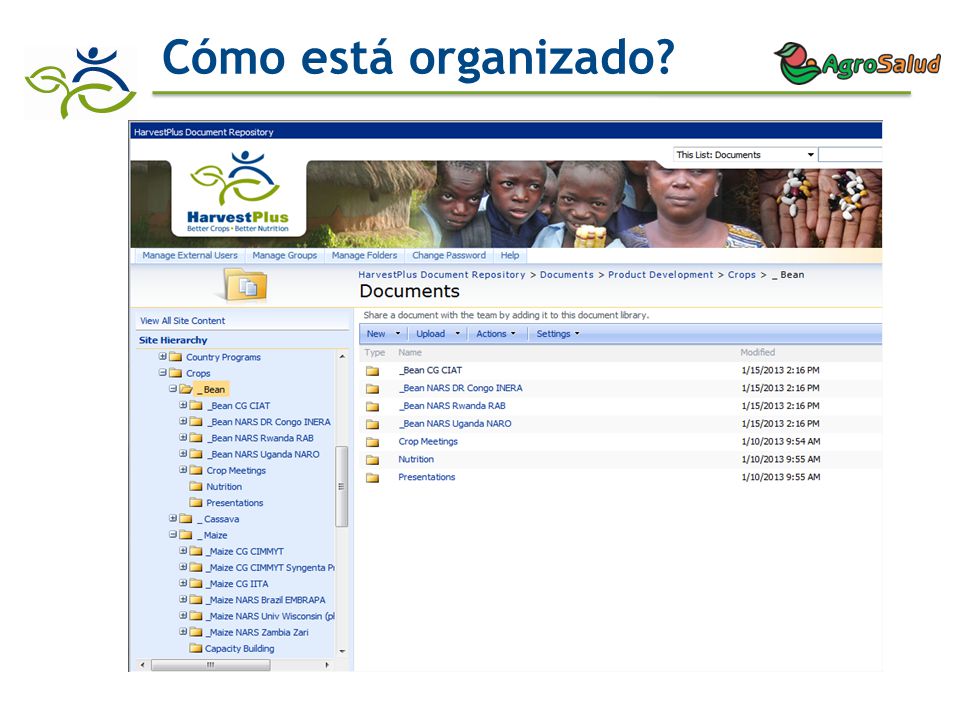The height and width of the screenshot is (720, 960).
Task: Expand _Bean CG CIAT node in tree
Action: [x=183, y=405]
